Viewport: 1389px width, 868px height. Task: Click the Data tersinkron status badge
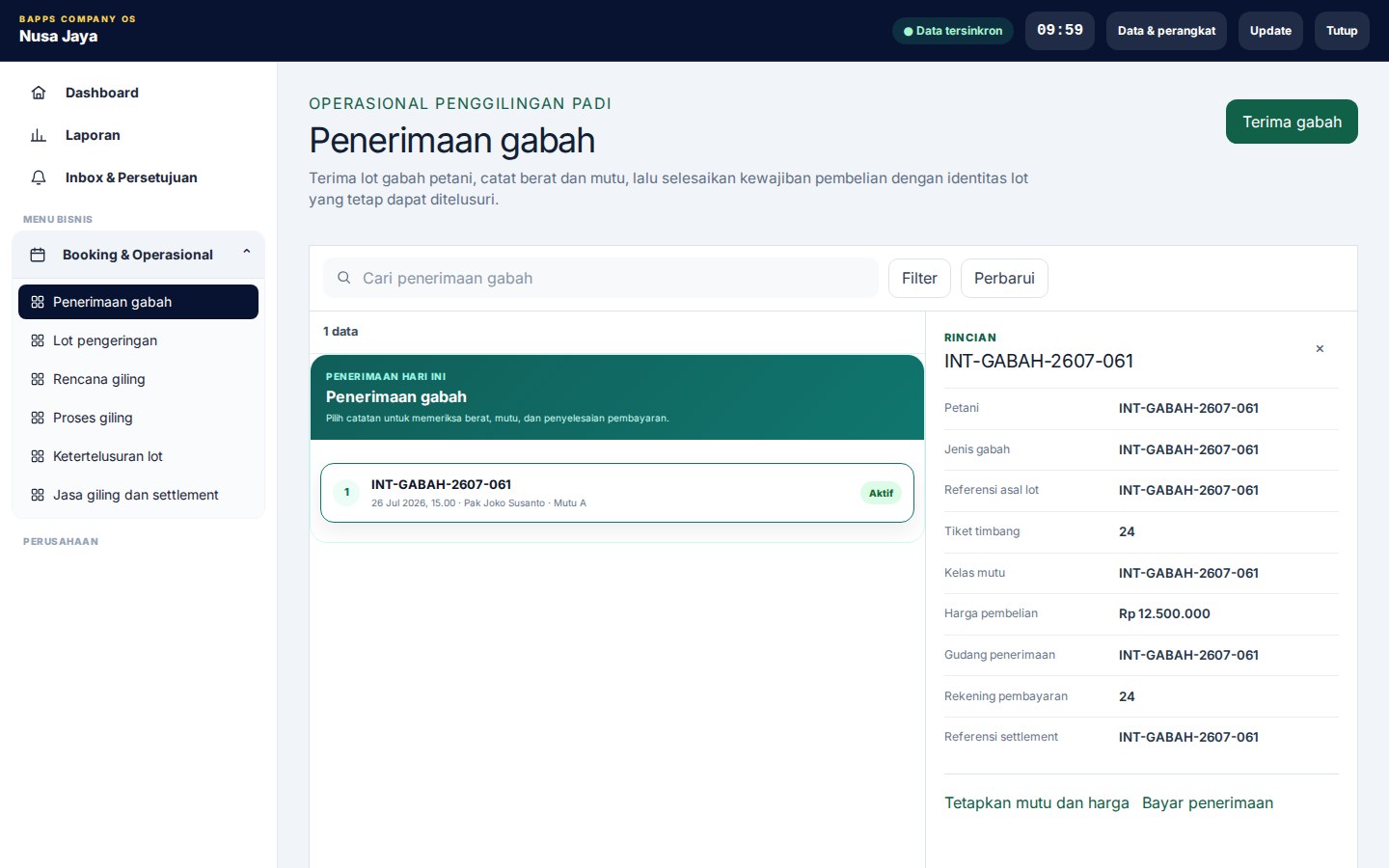tap(953, 31)
